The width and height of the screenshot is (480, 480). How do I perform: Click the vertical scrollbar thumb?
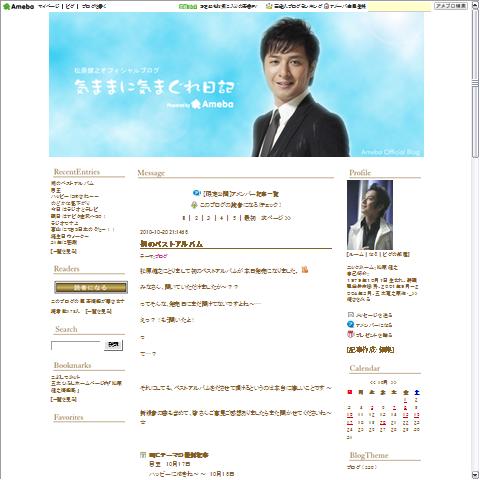(x=475, y=83)
